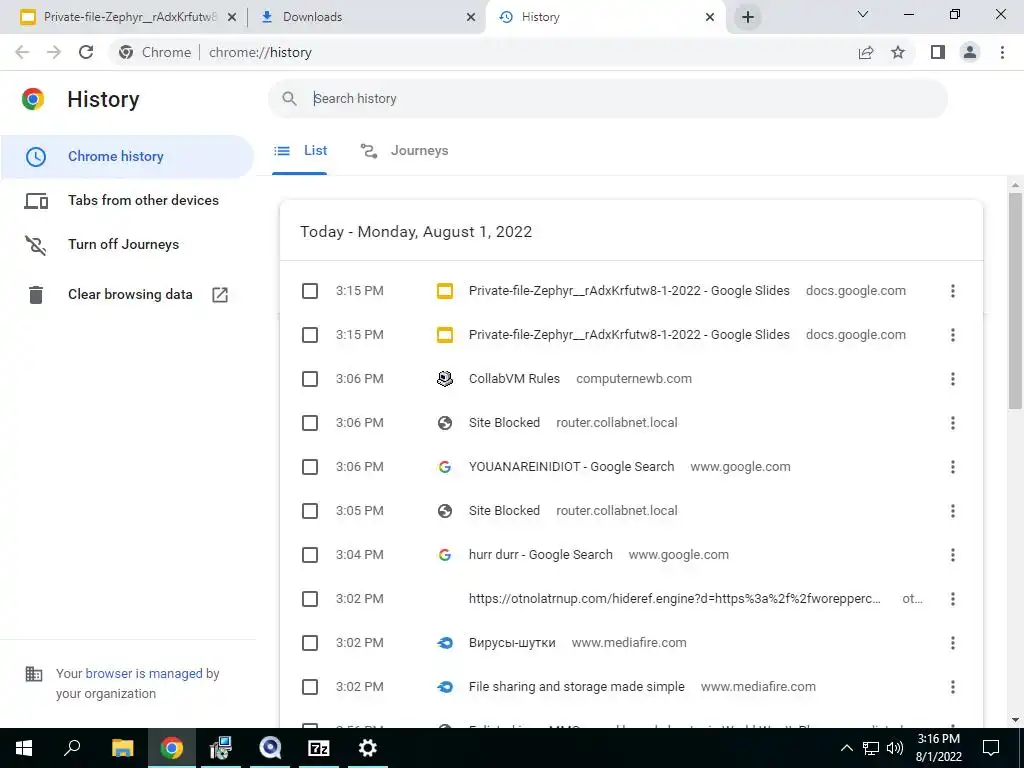Click the globe favicon for 3:06 PM Site Blocked
Viewport: 1024px width, 768px height.
click(445, 423)
